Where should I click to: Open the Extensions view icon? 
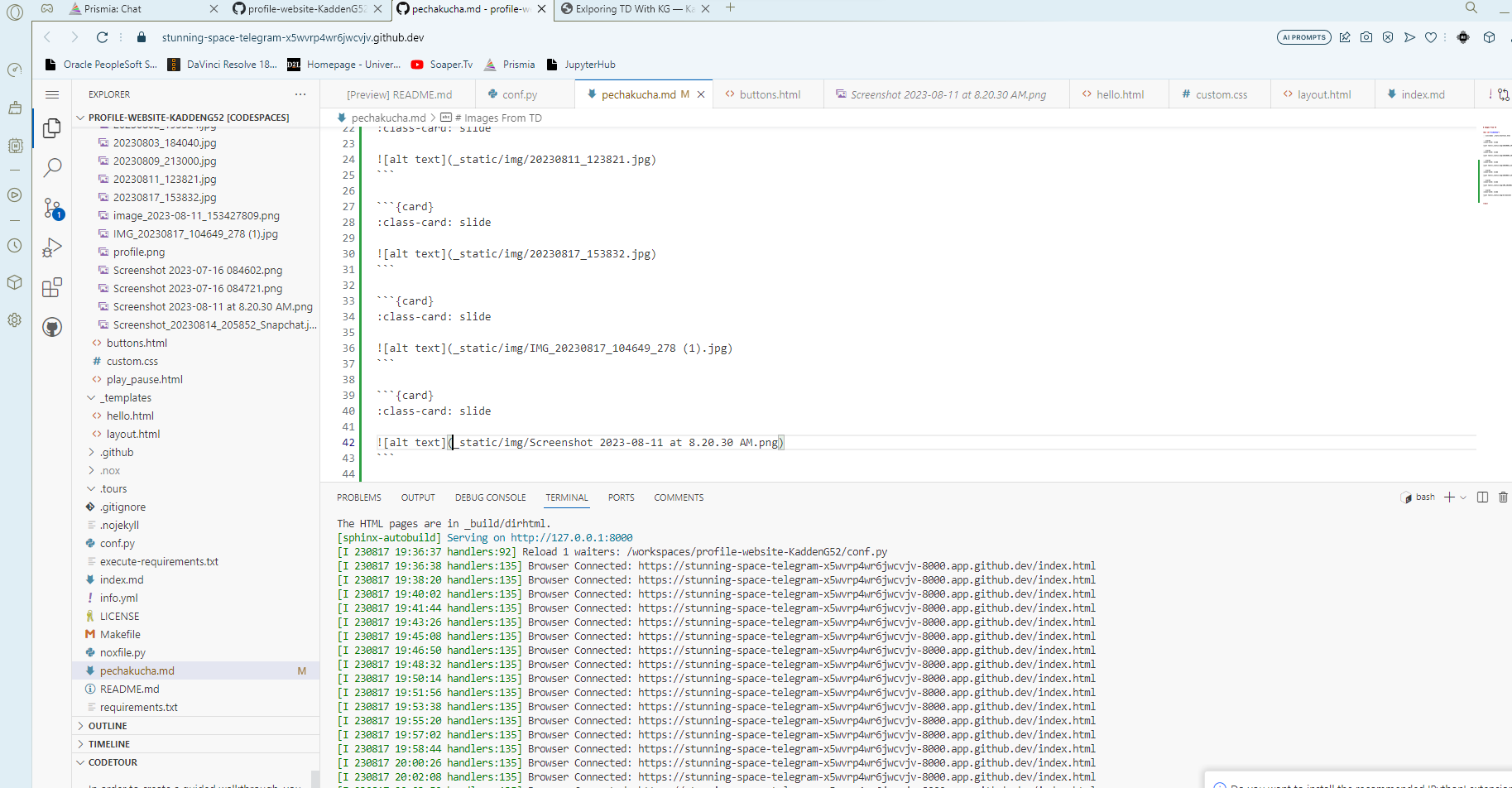click(52, 287)
